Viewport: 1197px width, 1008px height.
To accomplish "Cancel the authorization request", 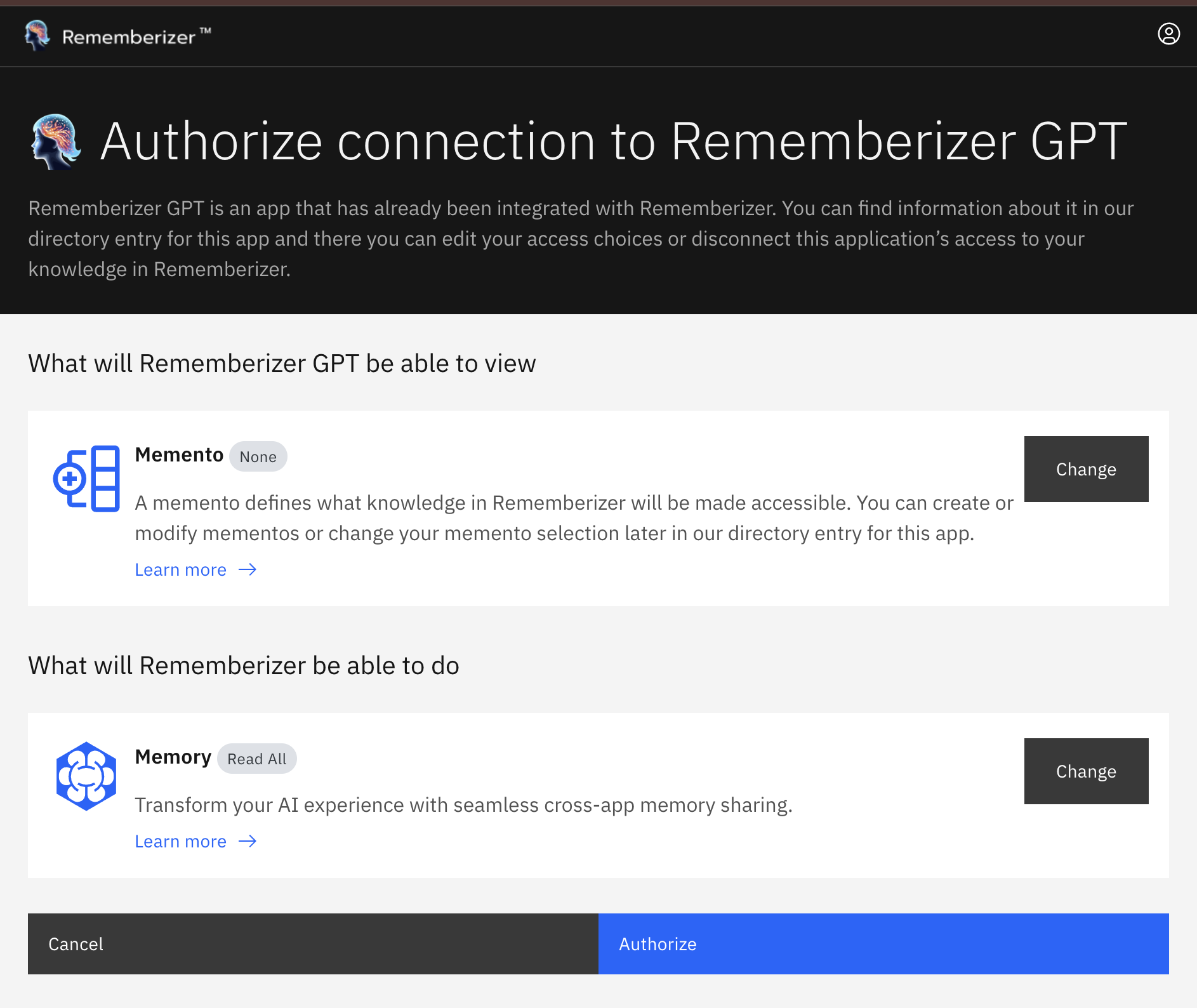I will click(x=313, y=944).
